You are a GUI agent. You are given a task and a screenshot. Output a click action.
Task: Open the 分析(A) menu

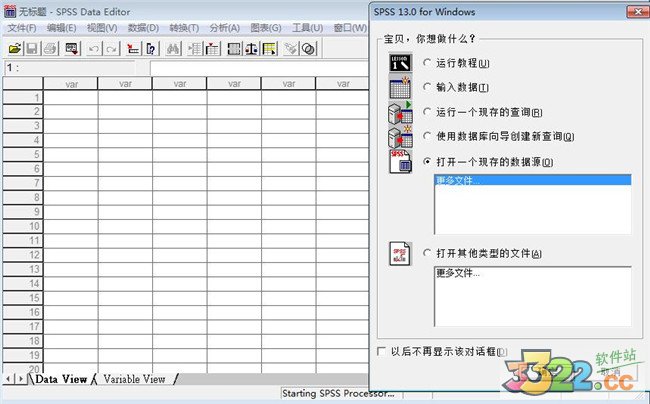pos(224,28)
